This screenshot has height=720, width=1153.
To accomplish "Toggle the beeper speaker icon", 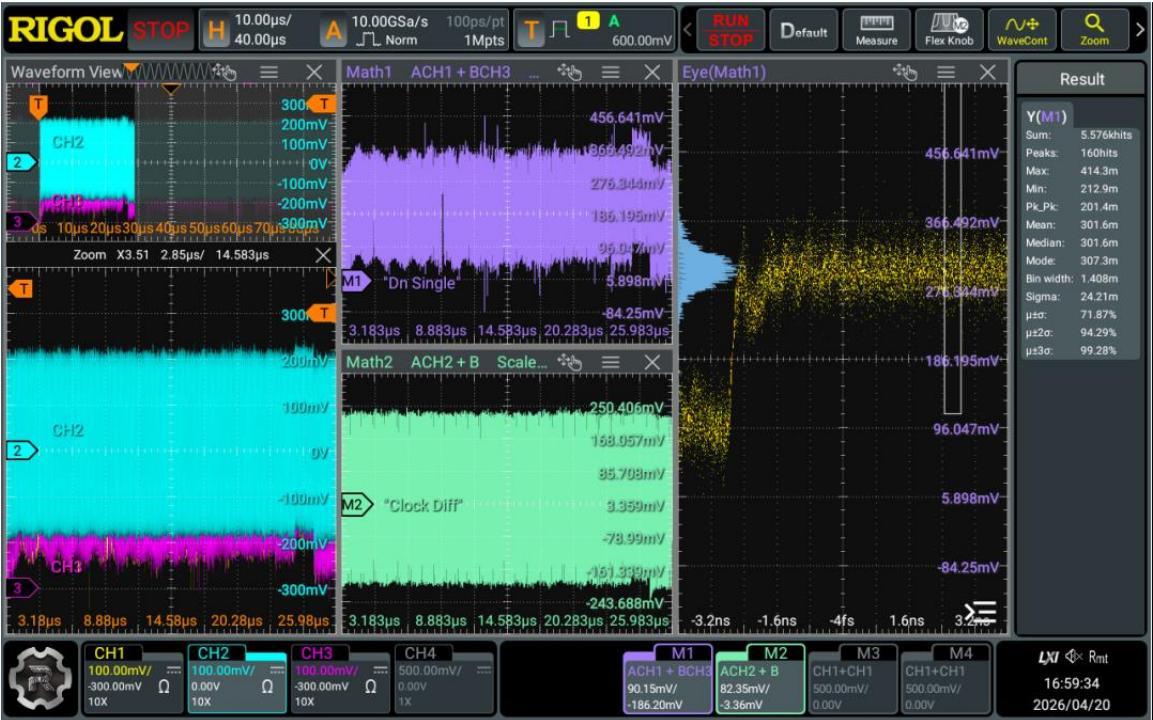I will [1074, 657].
